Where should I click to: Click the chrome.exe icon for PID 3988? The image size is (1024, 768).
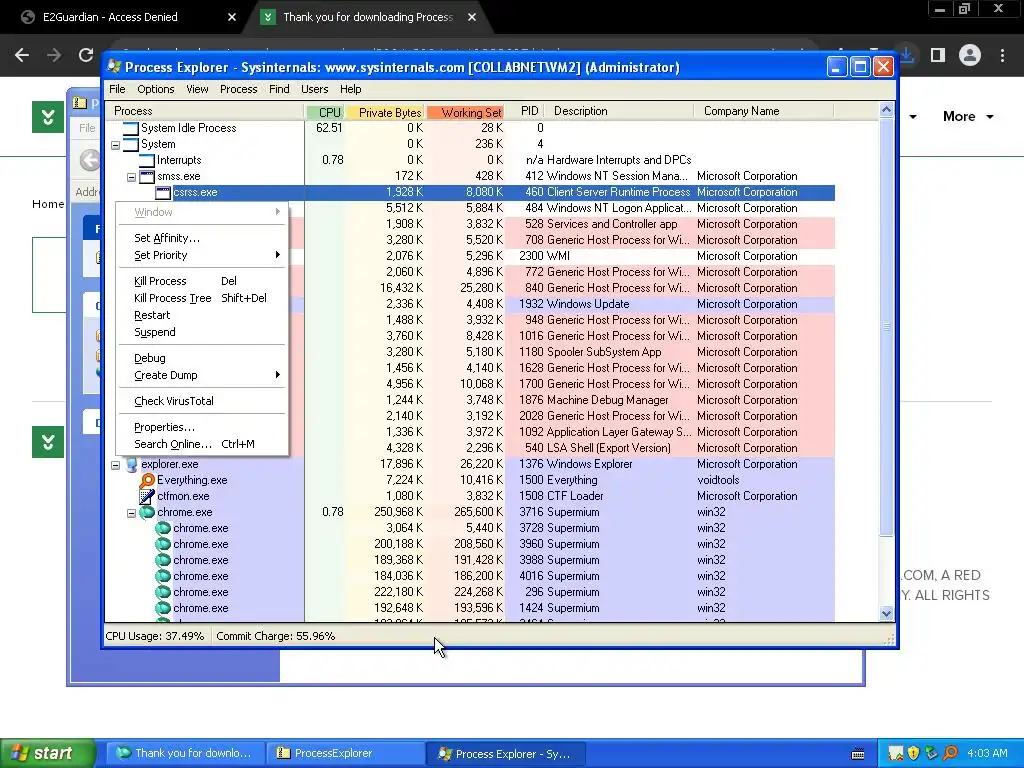tap(163, 560)
